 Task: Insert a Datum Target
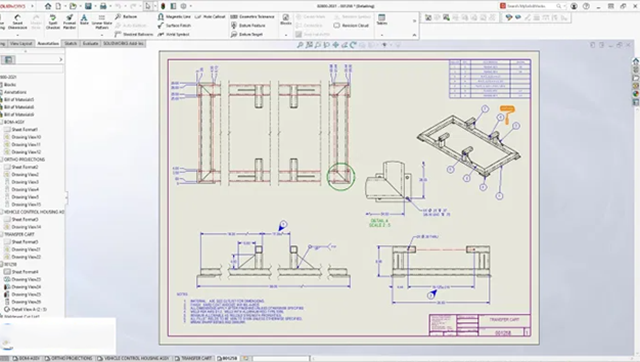tap(247, 34)
